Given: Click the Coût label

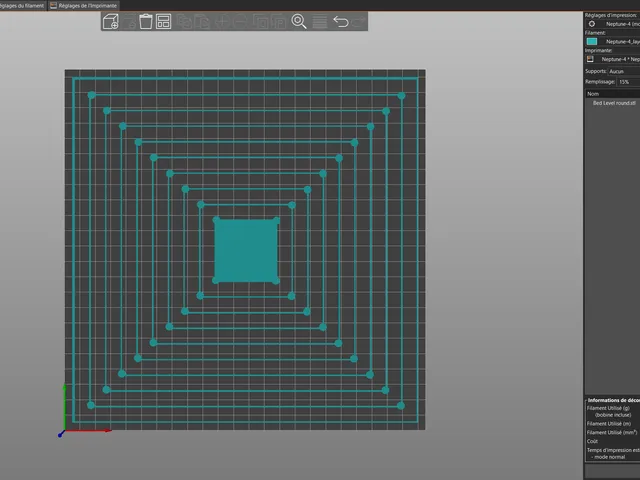Looking at the screenshot, I should (x=592, y=441).
